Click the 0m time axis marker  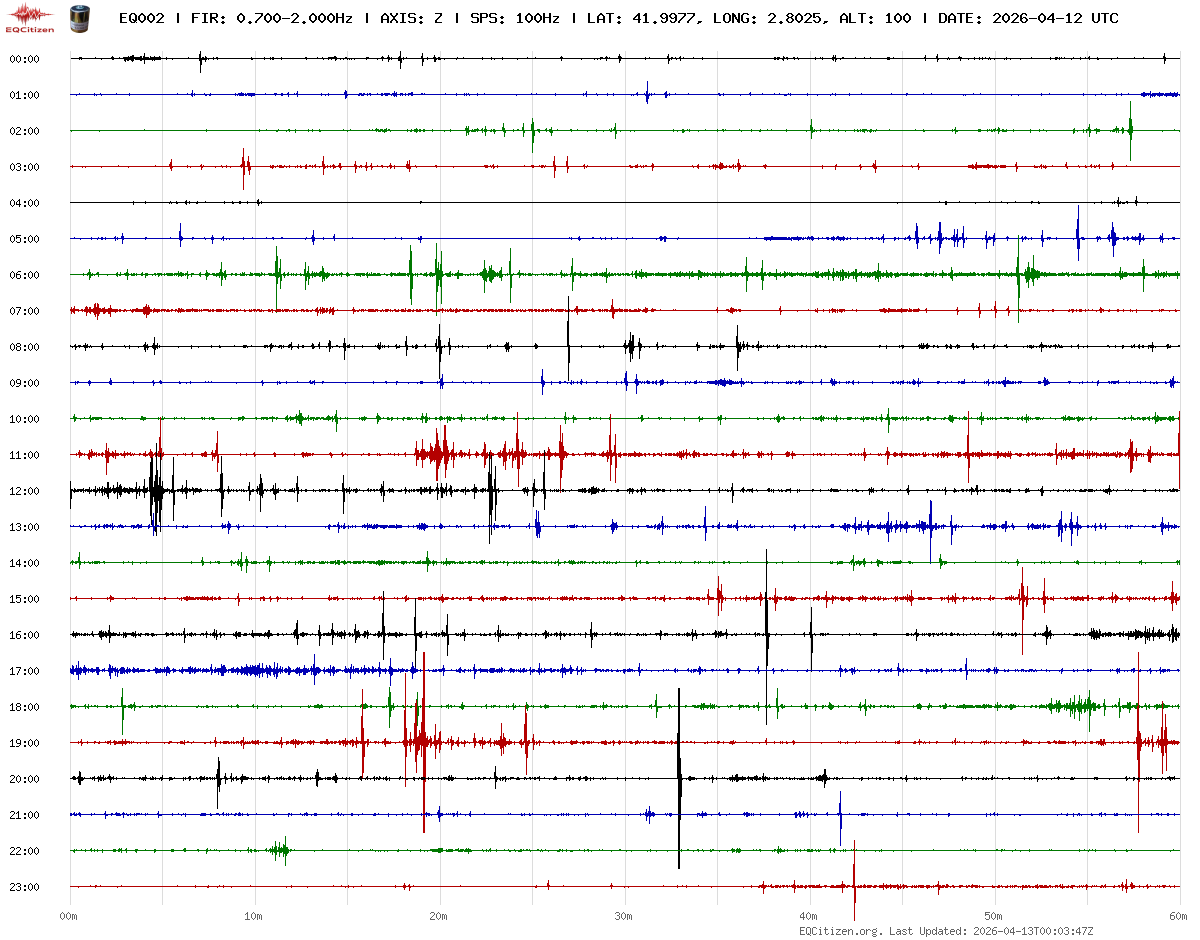69,915
